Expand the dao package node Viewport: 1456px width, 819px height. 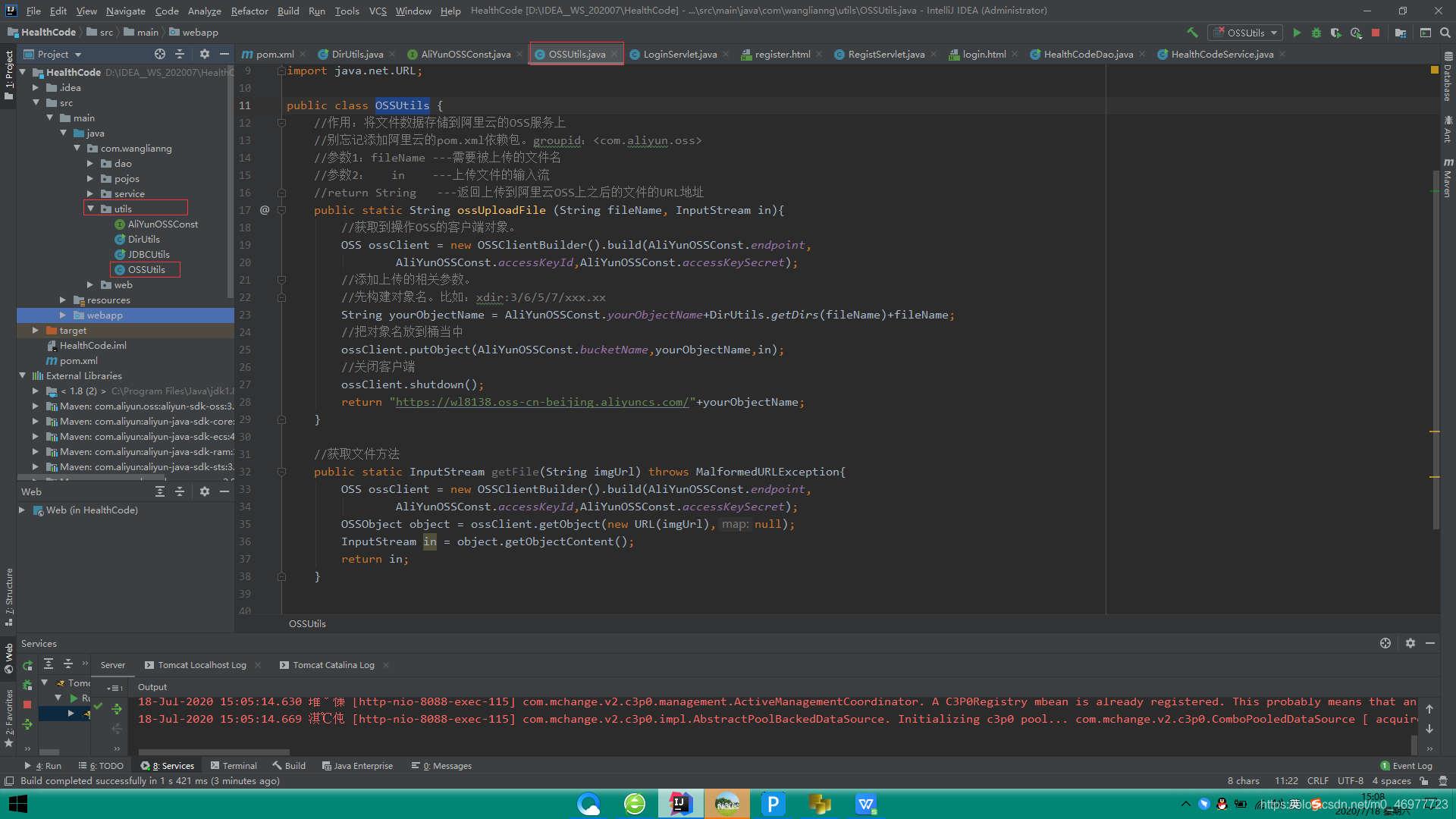click(90, 163)
